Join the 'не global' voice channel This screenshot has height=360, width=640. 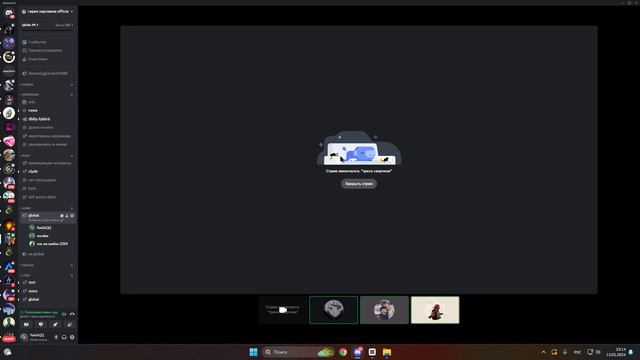click(x=48, y=254)
